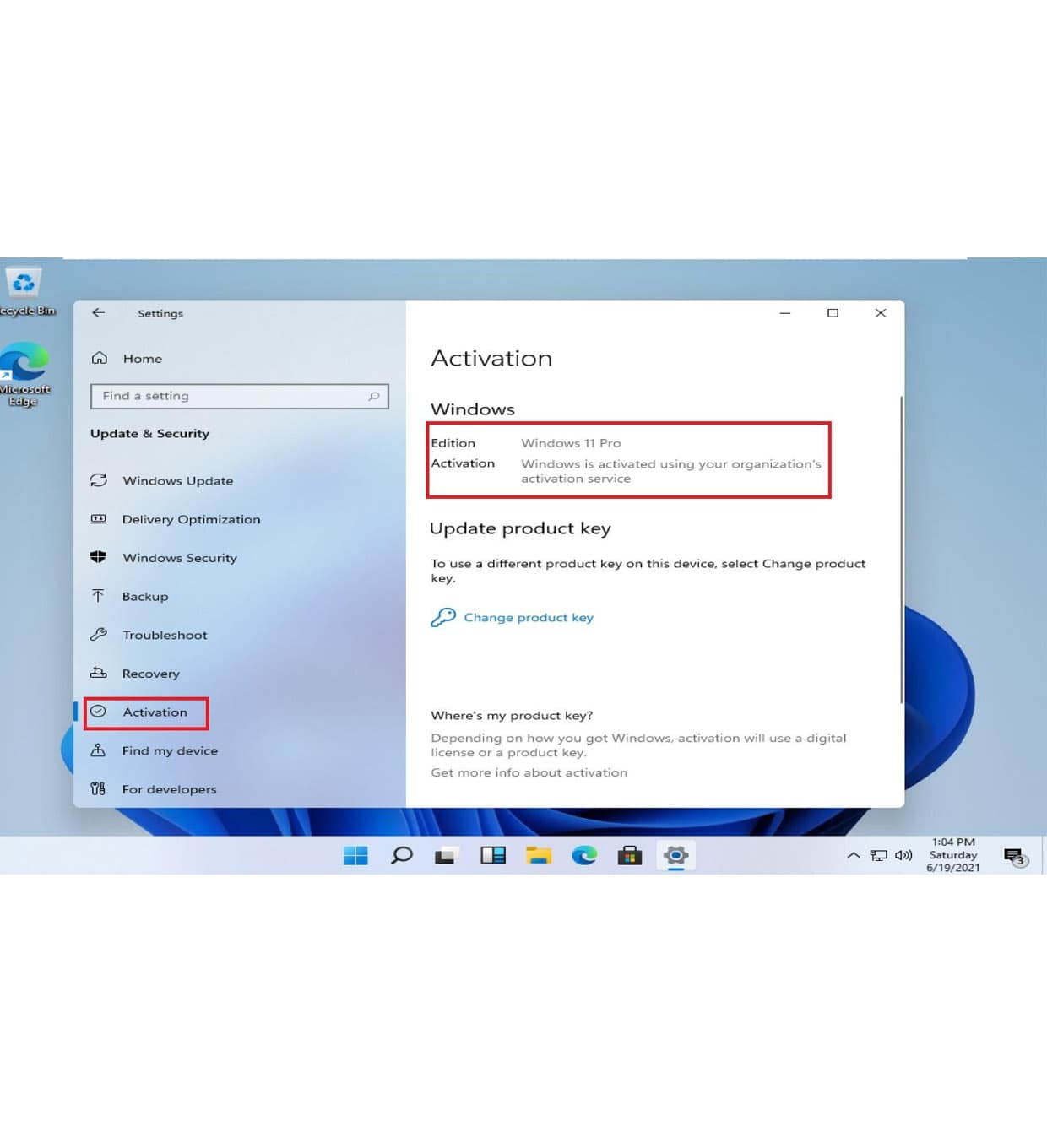Image resolution: width=1047 pixels, height=1148 pixels.
Task: Open Recovery options
Action: point(151,674)
